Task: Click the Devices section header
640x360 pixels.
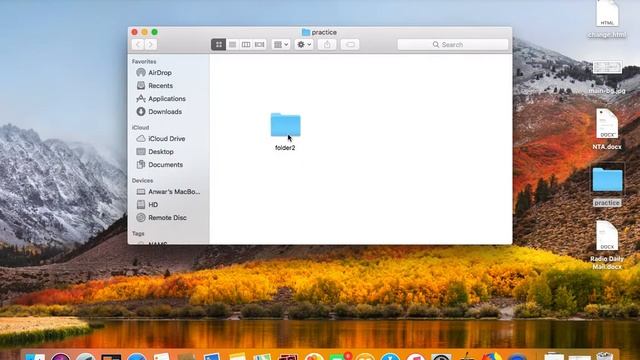Action: pos(142,180)
